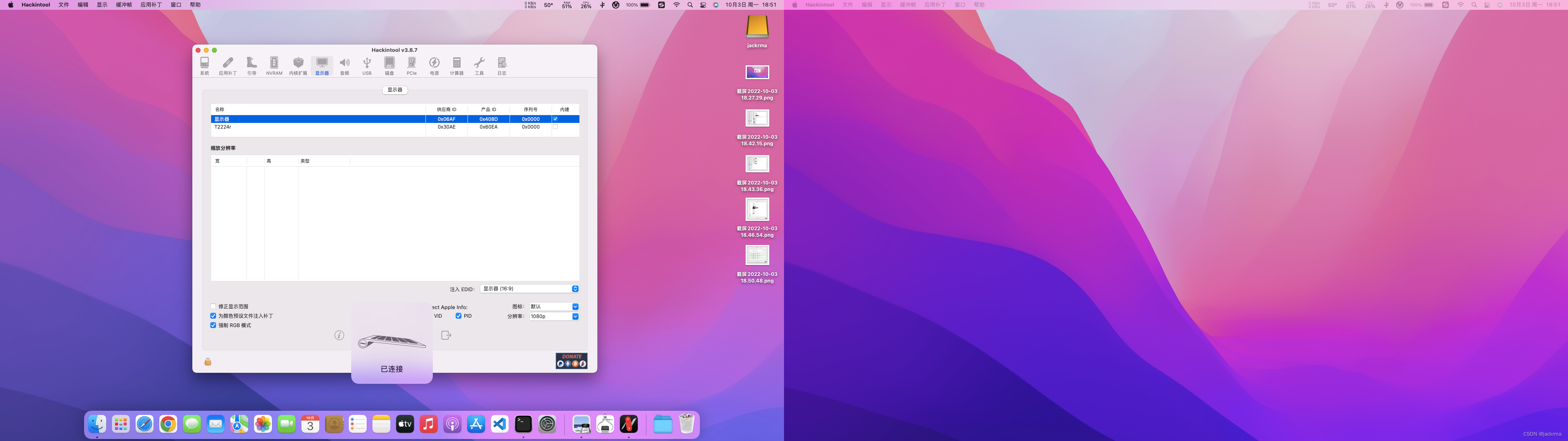Select 截屏2022-10-03 18.27.29.png thumbnail
The height and width of the screenshot is (441, 1568).
(x=757, y=72)
